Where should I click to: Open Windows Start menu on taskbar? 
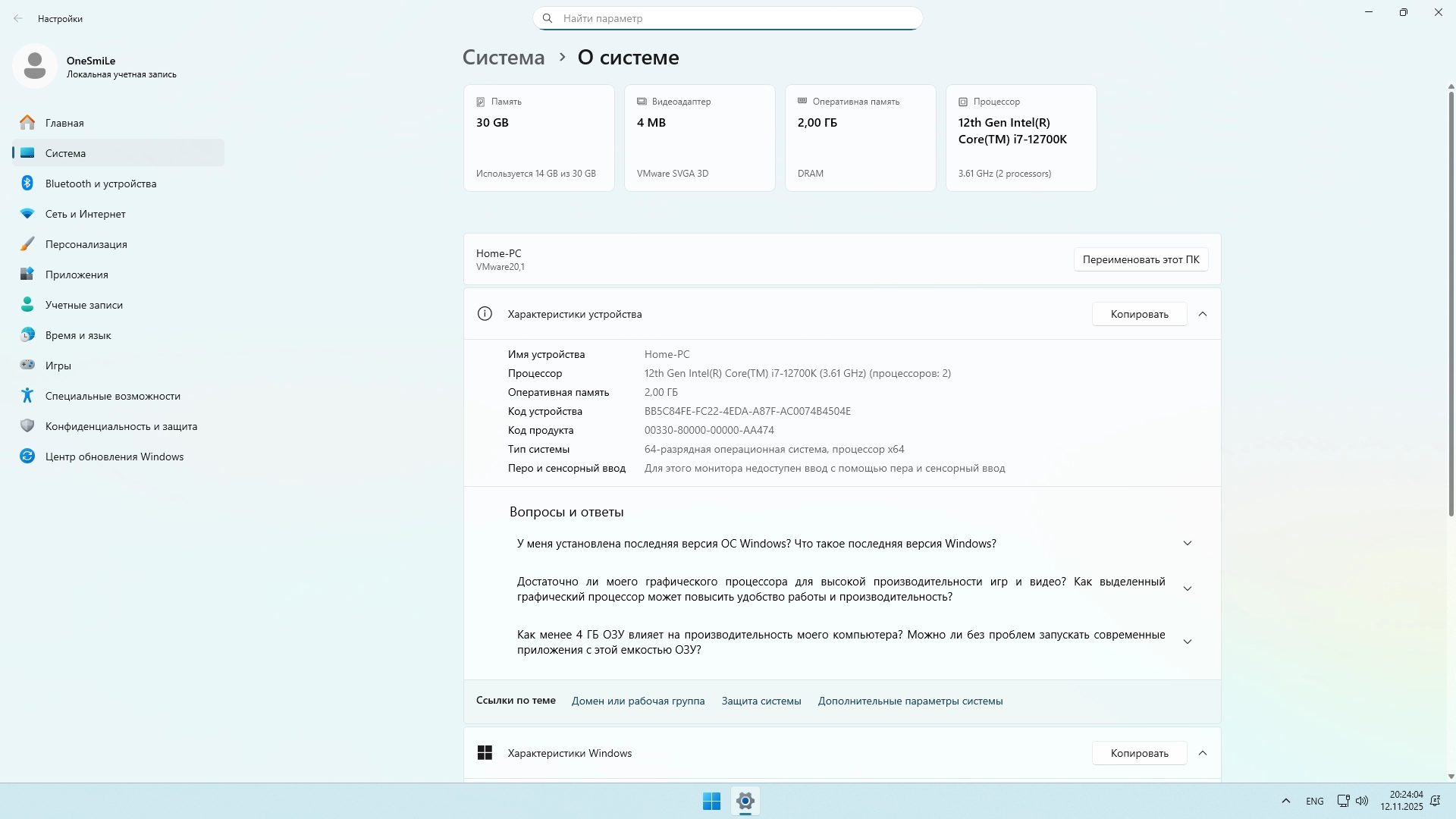click(x=711, y=801)
